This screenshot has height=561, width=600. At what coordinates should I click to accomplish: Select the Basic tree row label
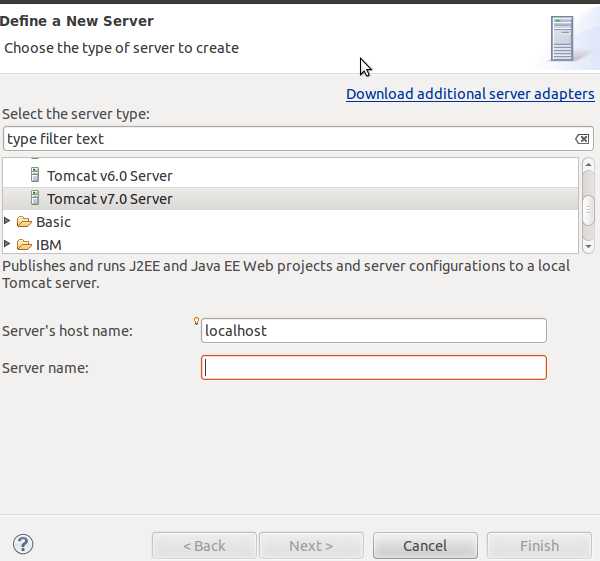pos(54,222)
